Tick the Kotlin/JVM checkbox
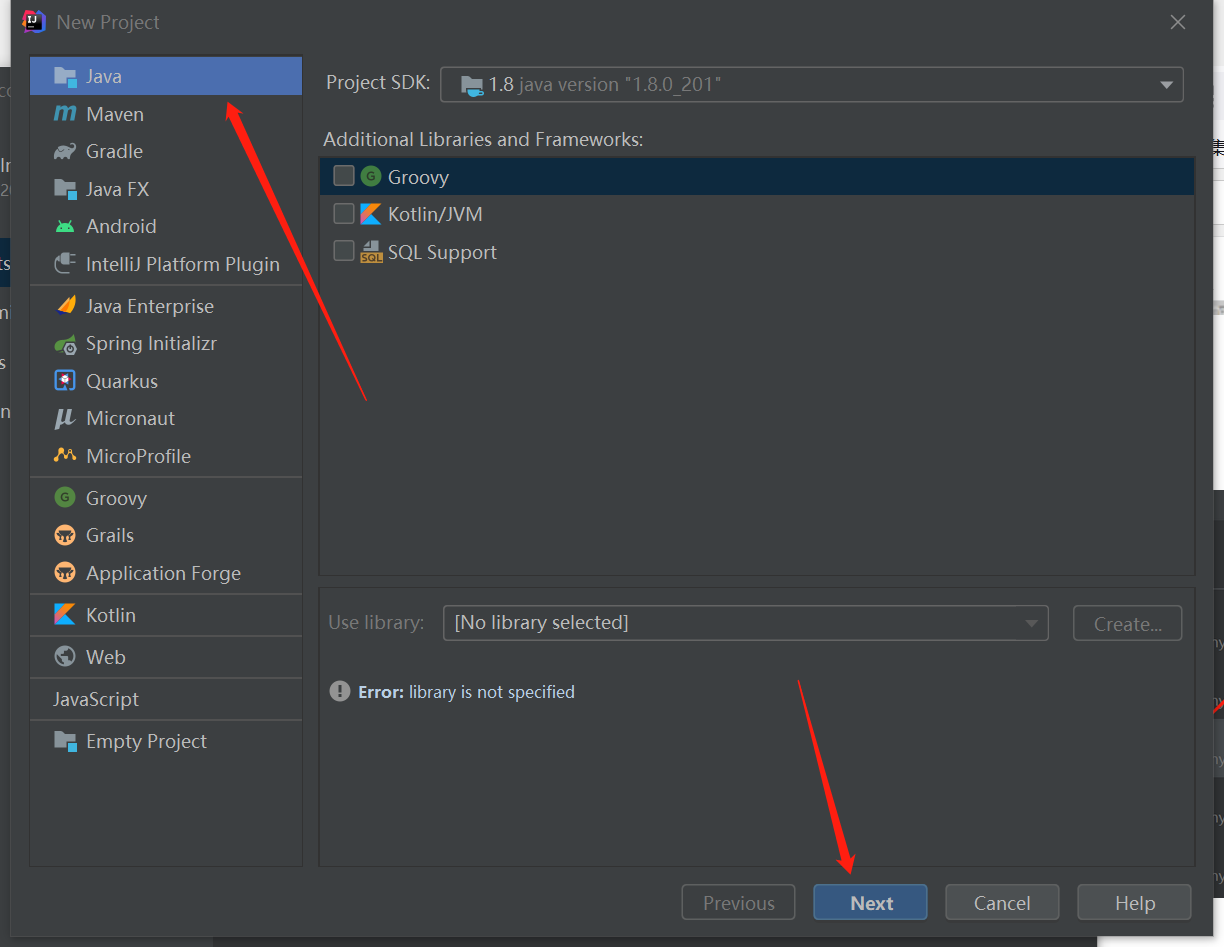This screenshot has height=947, width=1224. pyautogui.click(x=344, y=213)
